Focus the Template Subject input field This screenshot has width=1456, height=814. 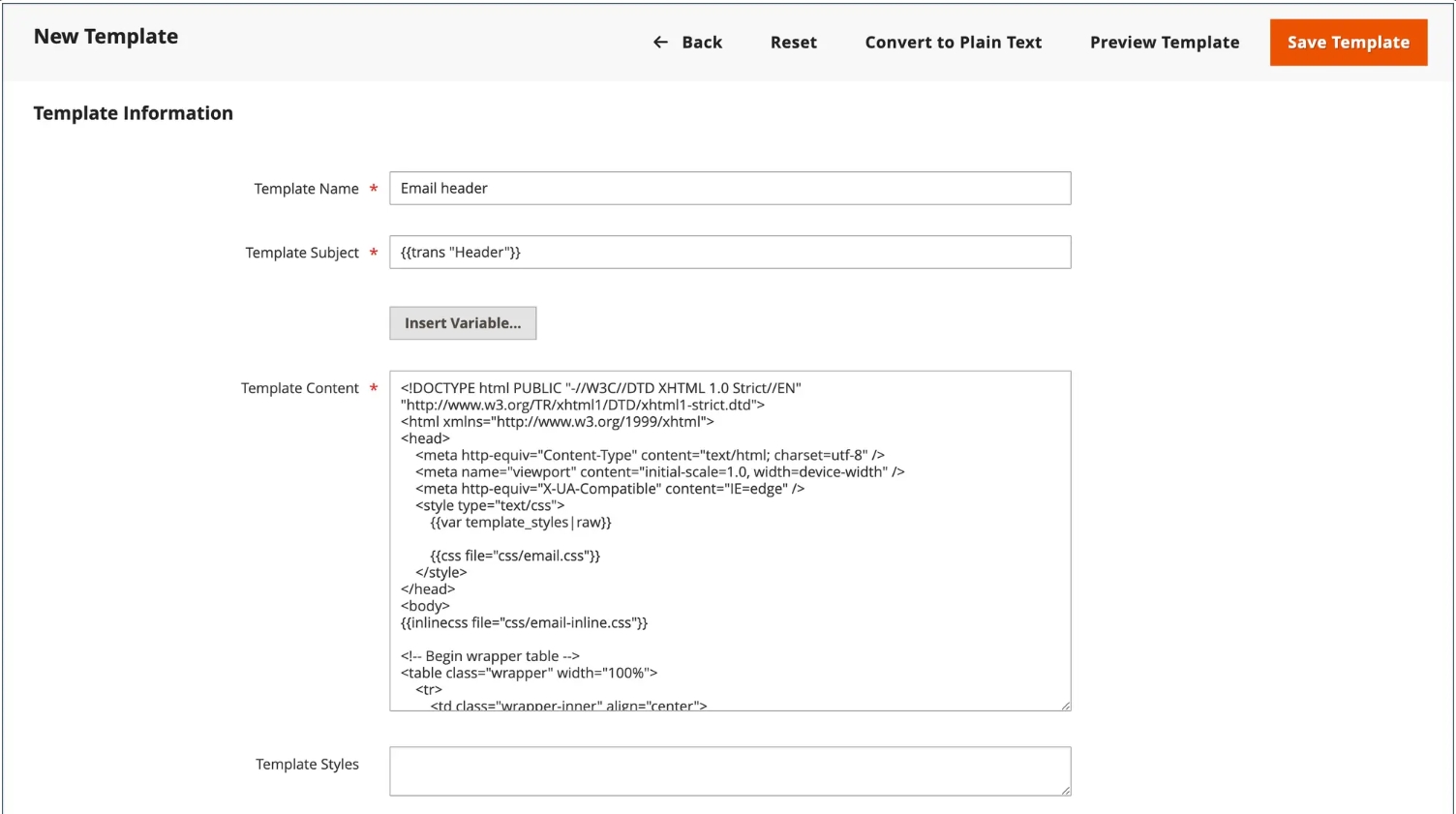(730, 252)
